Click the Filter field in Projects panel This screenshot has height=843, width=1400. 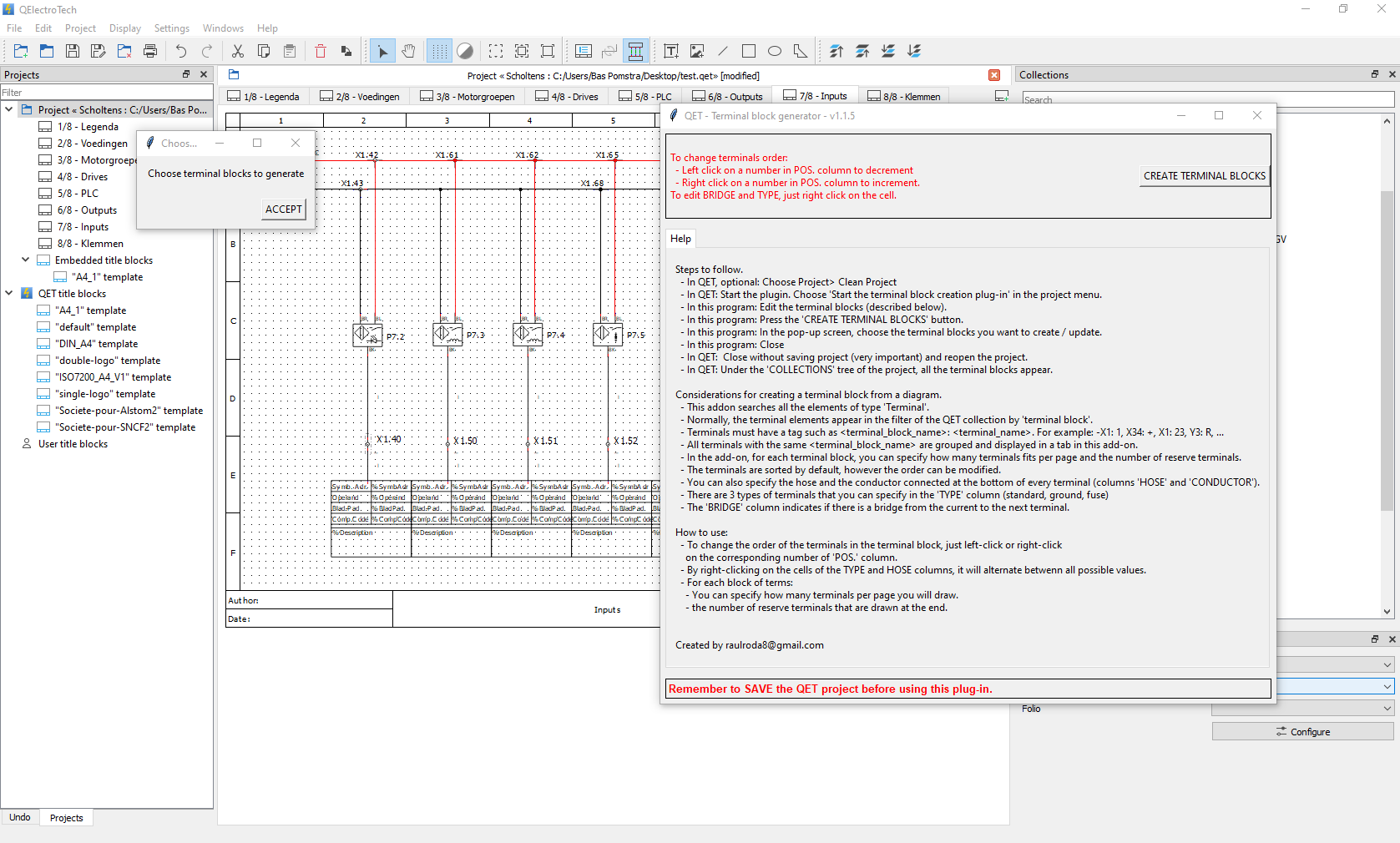107,93
